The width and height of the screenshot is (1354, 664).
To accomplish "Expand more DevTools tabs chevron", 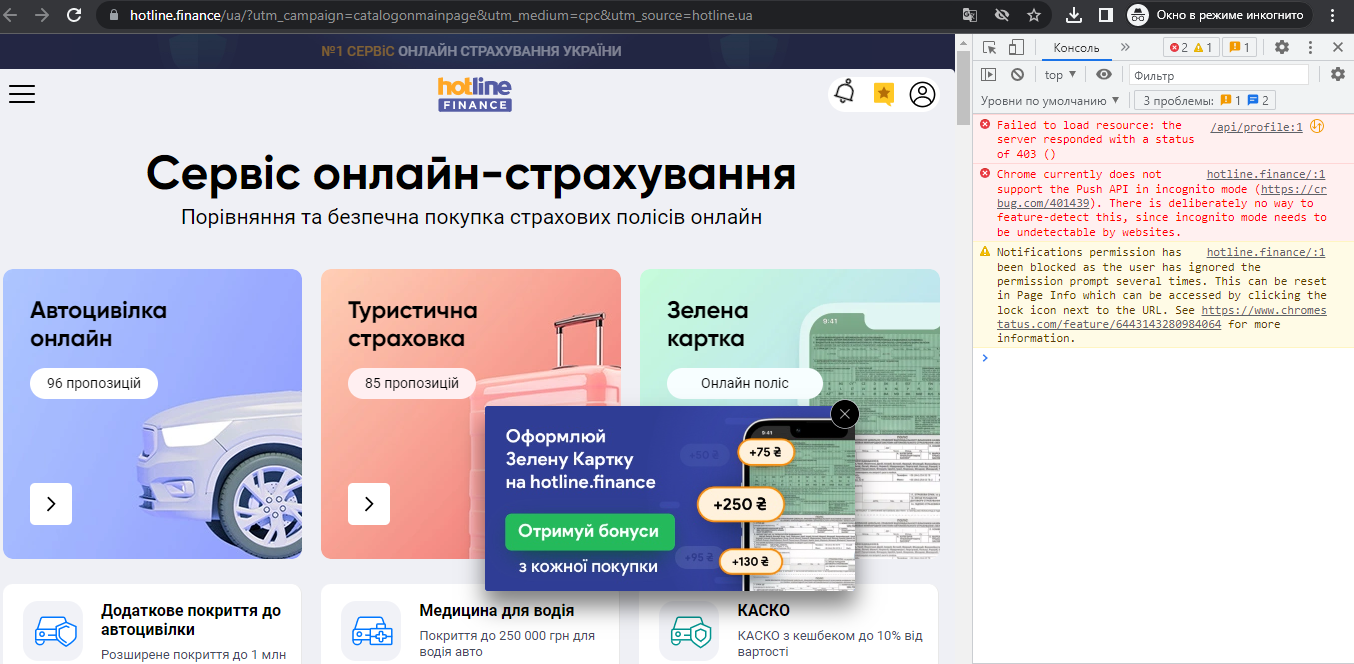I will click(x=1125, y=47).
